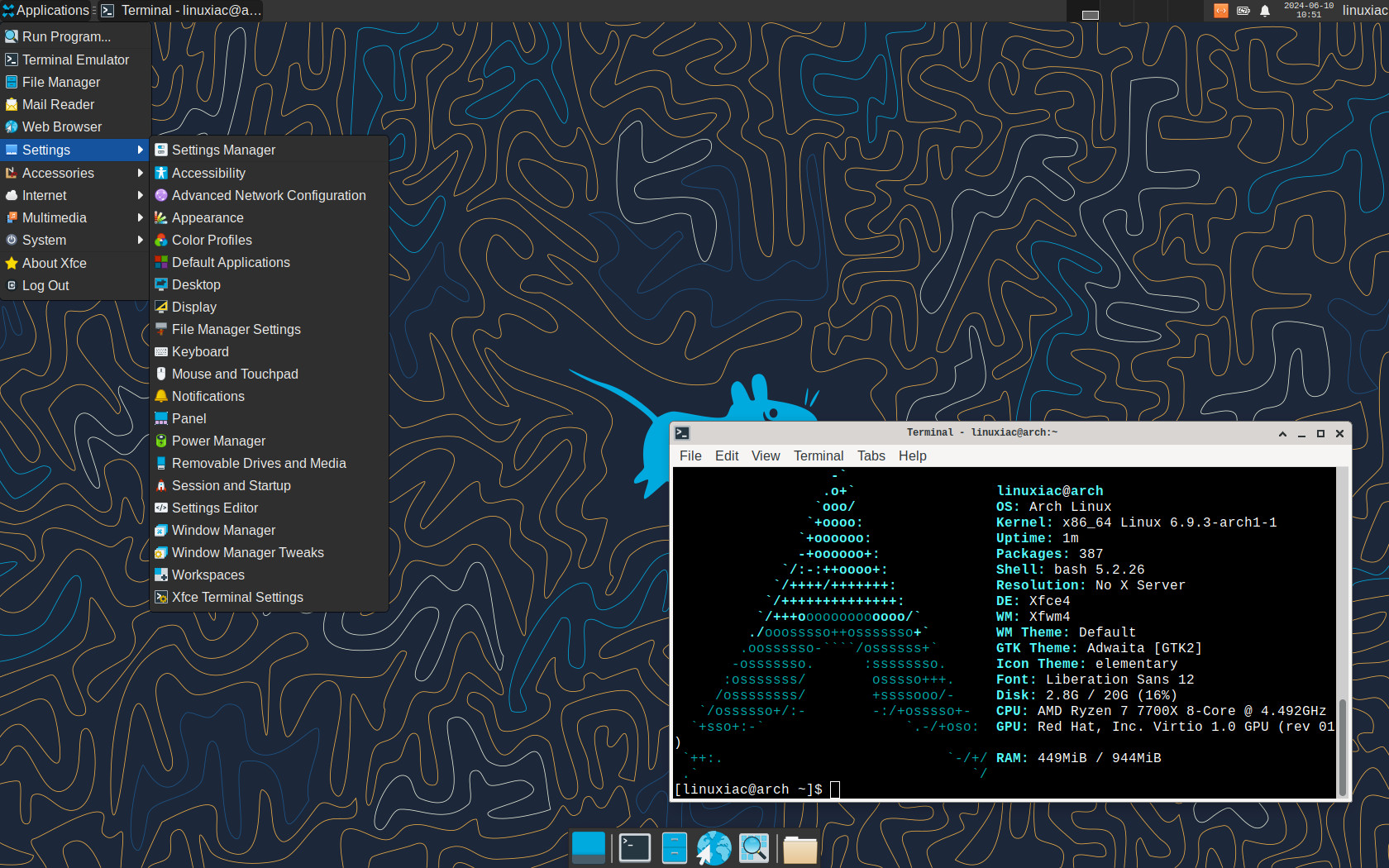Screen dimensions: 1389x868
Task: Choose Desktop settings entry
Action: coord(270,284)
